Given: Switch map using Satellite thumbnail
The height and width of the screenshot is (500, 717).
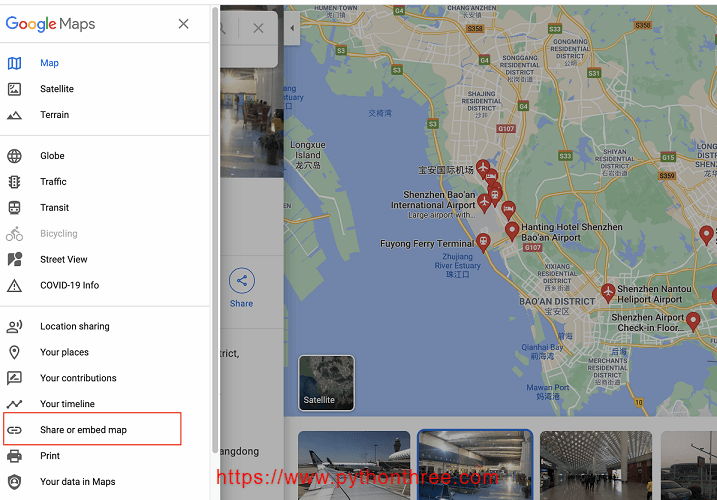Looking at the screenshot, I should pyautogui.click(x=326, y=383).
